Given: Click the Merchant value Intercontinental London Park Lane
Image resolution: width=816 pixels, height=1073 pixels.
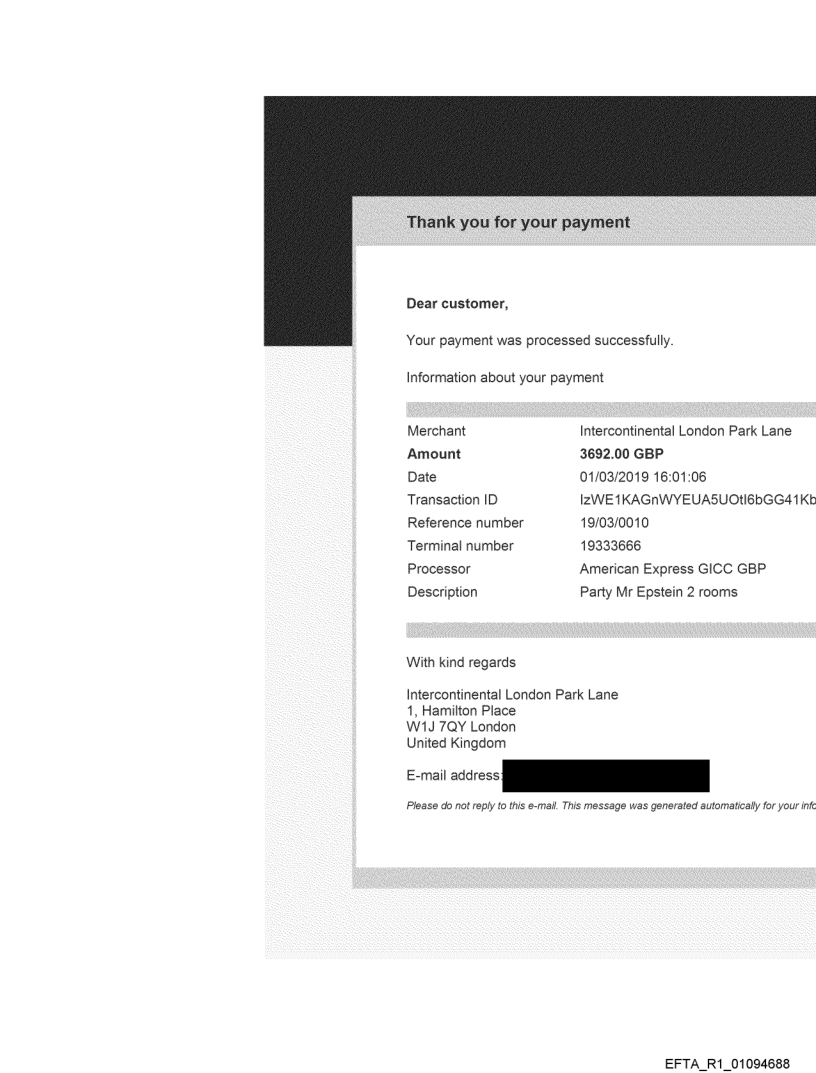Looking at the screenshot, I should coord(685,431).
